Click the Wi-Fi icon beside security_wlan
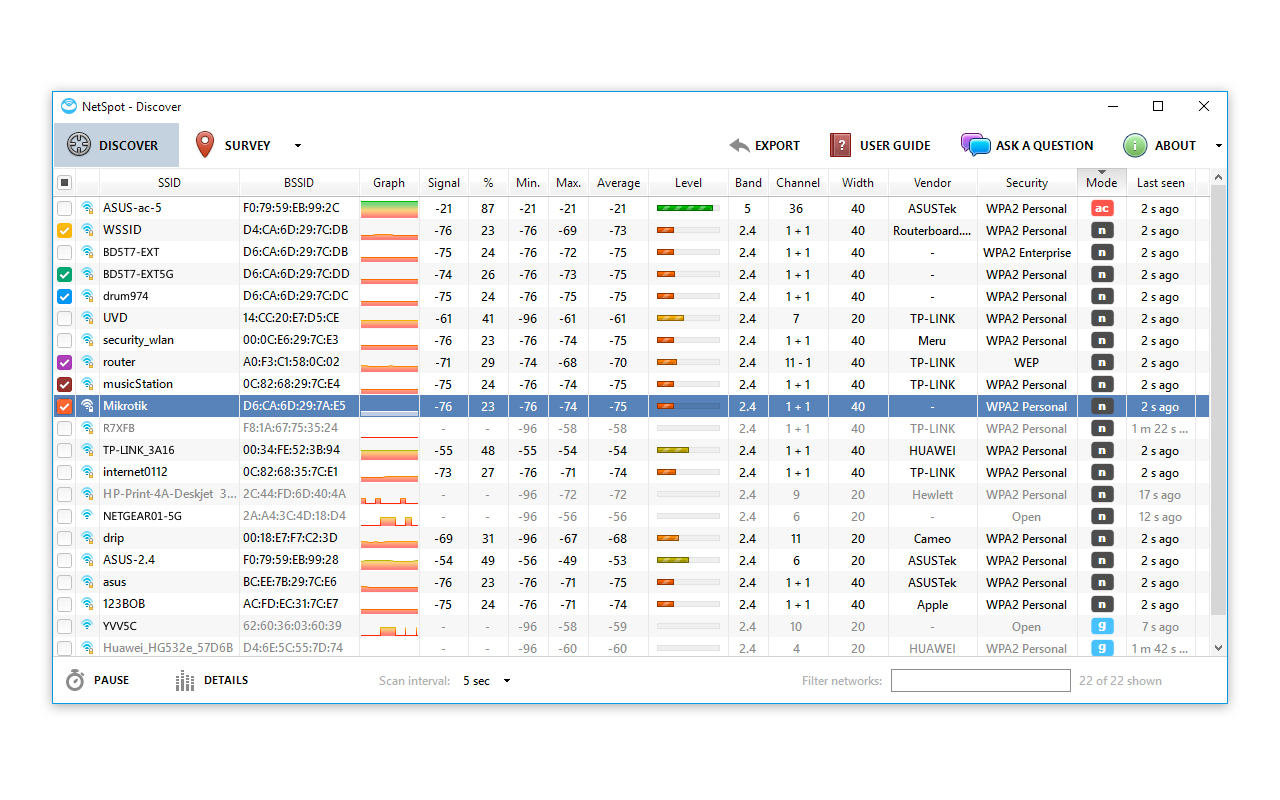 [x=87, y=340]
